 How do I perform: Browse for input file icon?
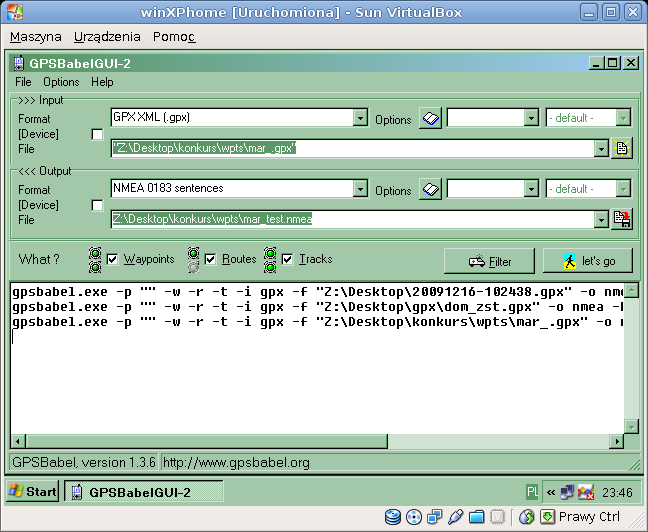(622, 148)
